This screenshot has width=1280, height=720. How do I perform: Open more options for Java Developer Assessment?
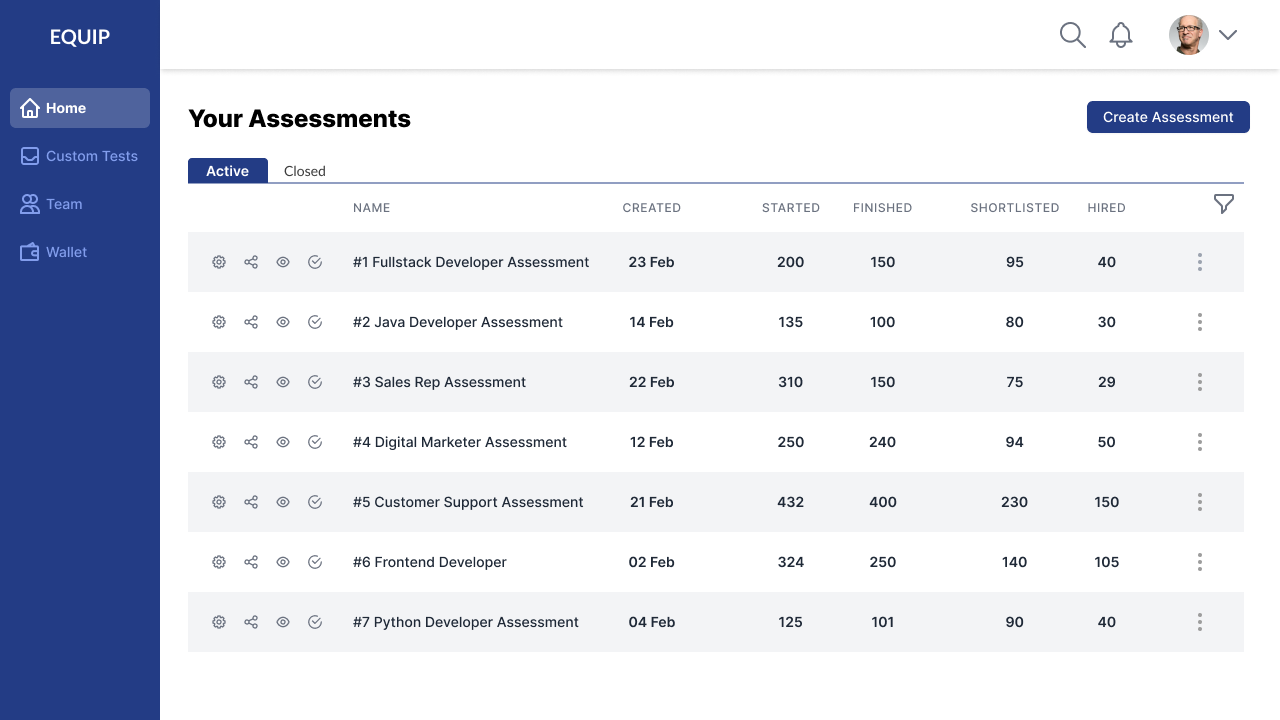tap(1199, 322)
